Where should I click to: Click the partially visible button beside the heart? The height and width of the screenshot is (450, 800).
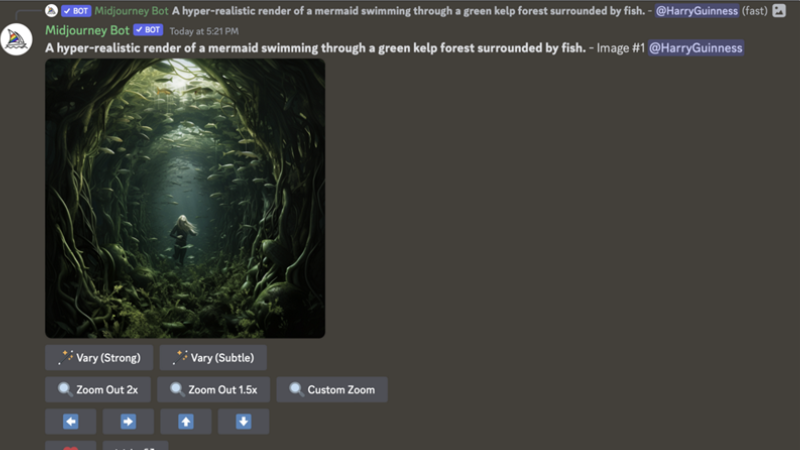(136, 446)
